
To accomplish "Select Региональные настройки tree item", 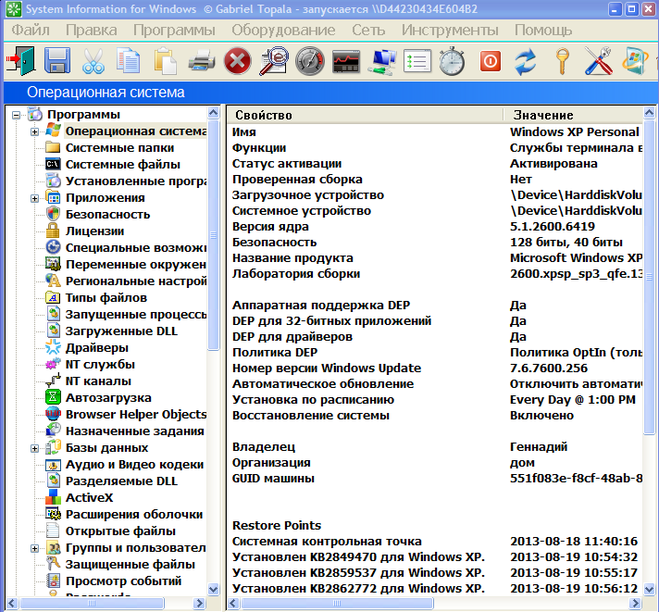I will pos(136,281).
